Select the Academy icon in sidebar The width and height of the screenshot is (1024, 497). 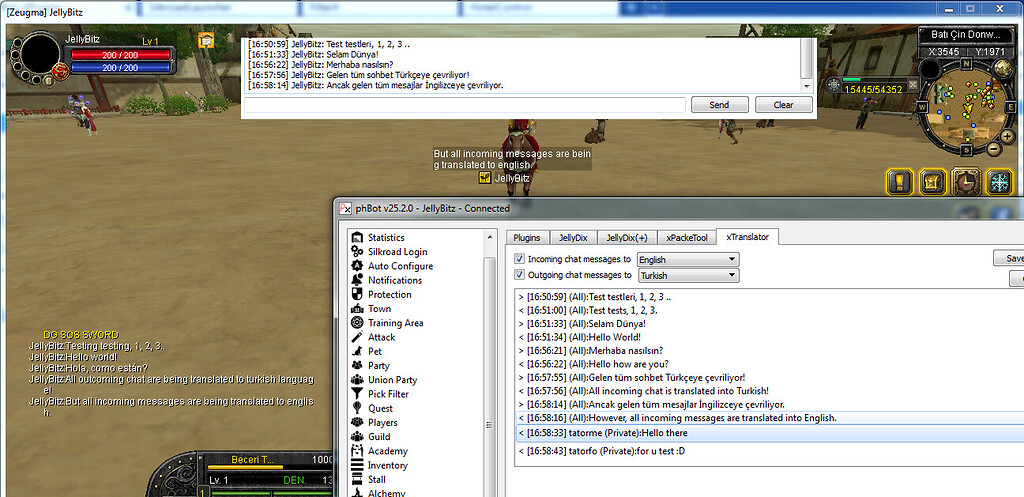tap(357, 451)
